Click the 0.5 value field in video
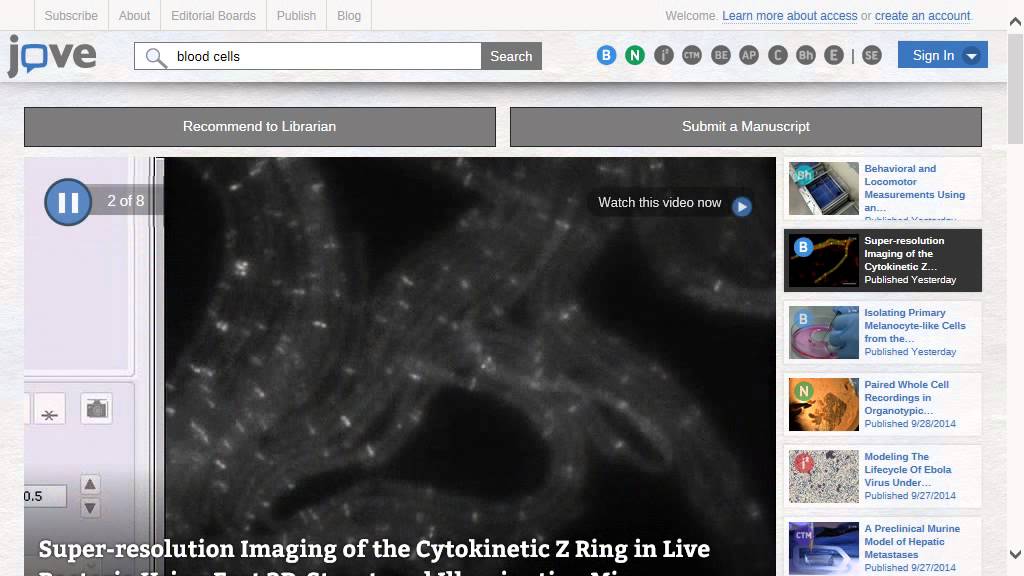The width and height of the screenshot is (1024, 576). tap(45, 496)
